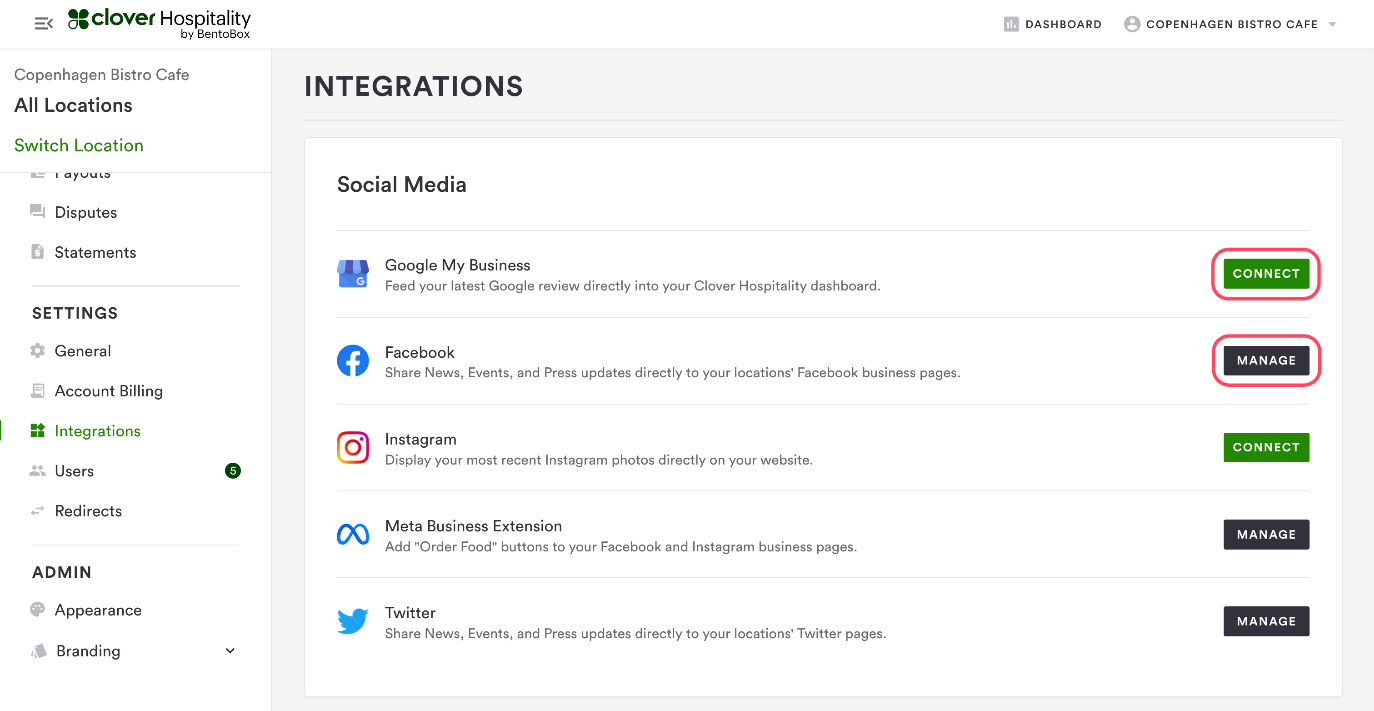Viewport: 1374px width, 711px height.
Task: Click the Statements document icon
Action: point(38,252)
